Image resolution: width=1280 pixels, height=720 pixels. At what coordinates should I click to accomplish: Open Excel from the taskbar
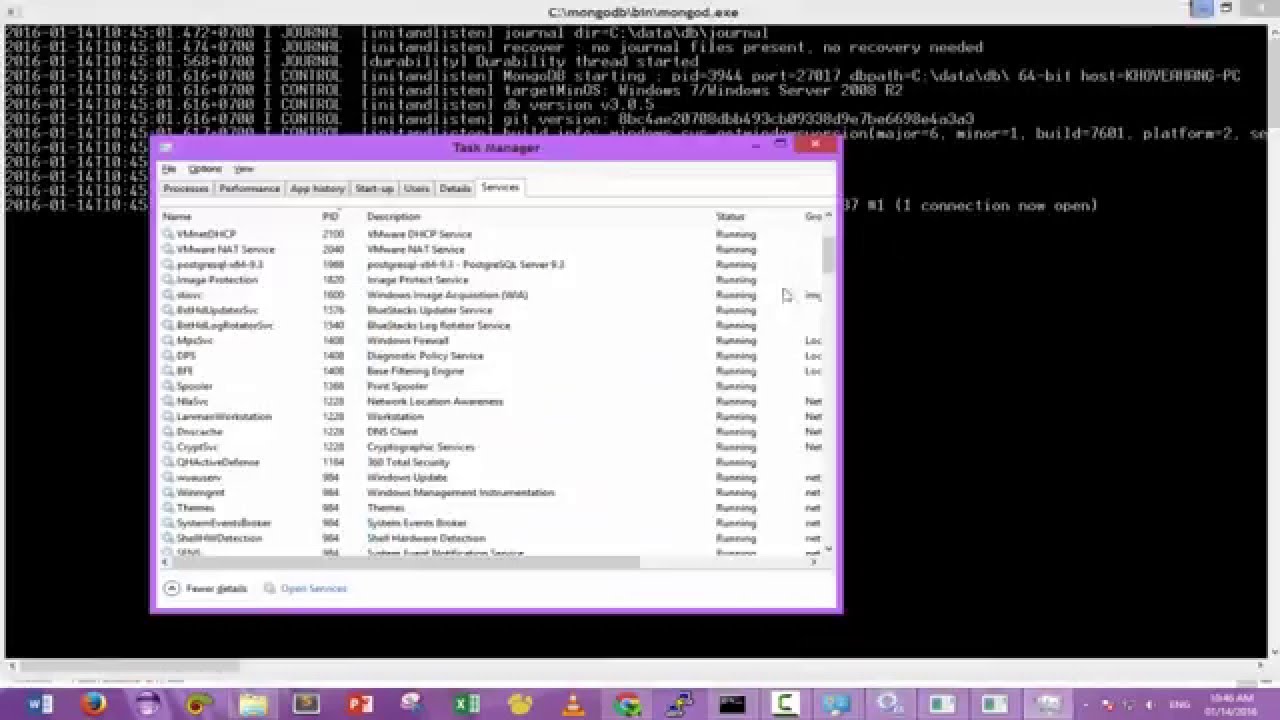[x=466, y=704]
